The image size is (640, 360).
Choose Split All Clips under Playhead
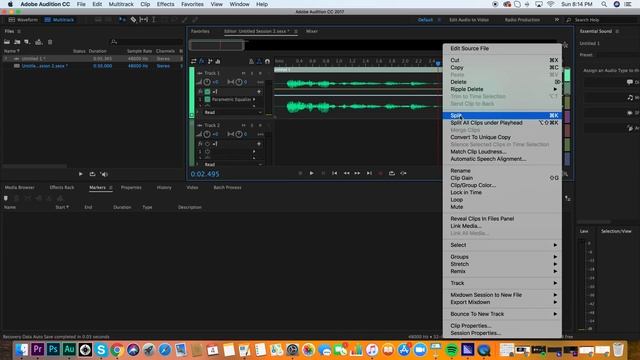click(502, 123)
